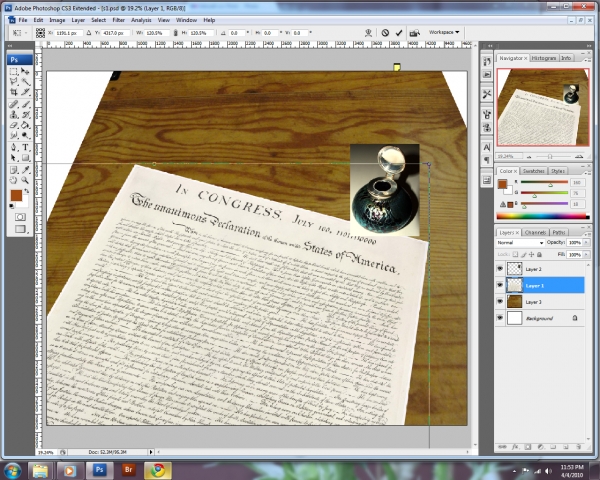Open the Opacity slider arrow
Viewport: 600px width, 480px height.
point(586,243)
